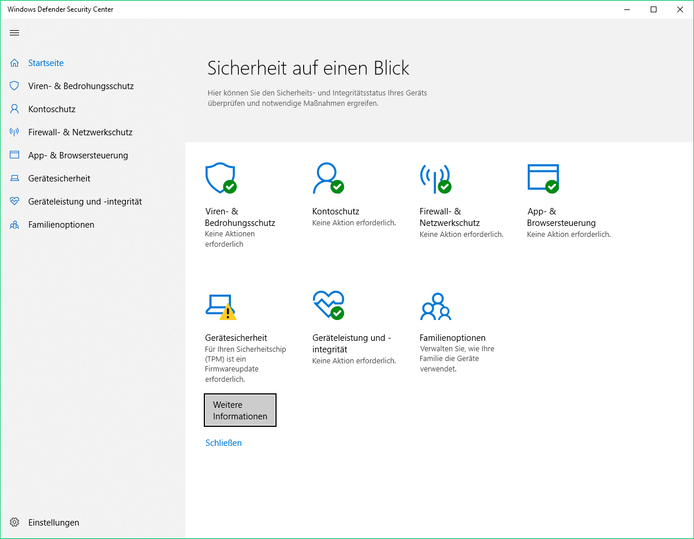Image resolution: width=694 pixels, height=539 pixels.
Task: Click the Gerätesicherheit laptop warning tile icon
Action: tap(220, 305)
